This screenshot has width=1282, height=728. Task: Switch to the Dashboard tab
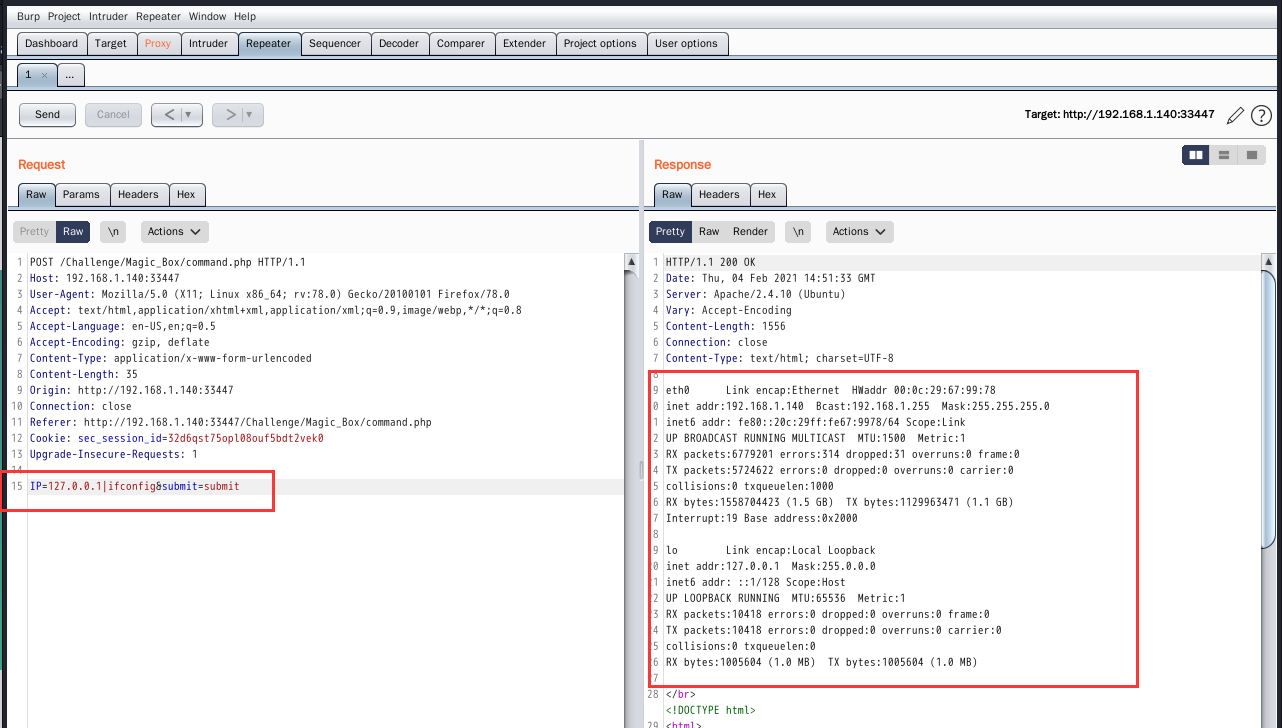point(51,44)
